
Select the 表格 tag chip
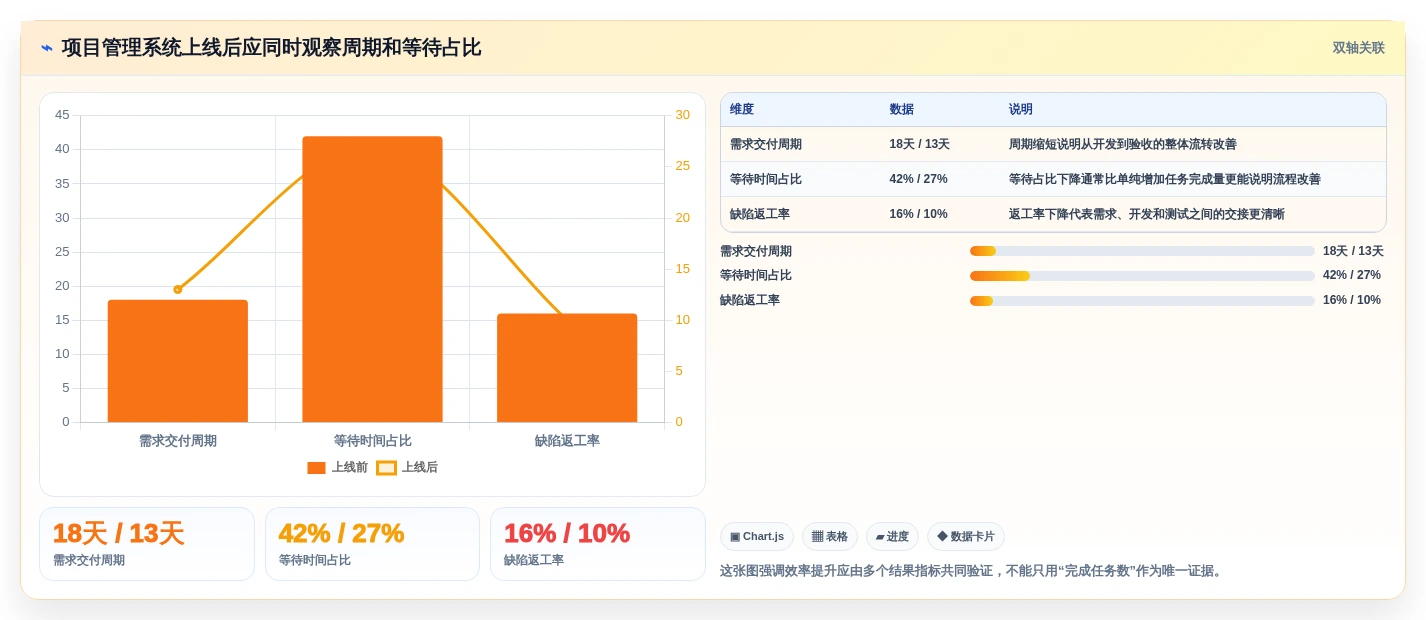(x=829, y=537)
